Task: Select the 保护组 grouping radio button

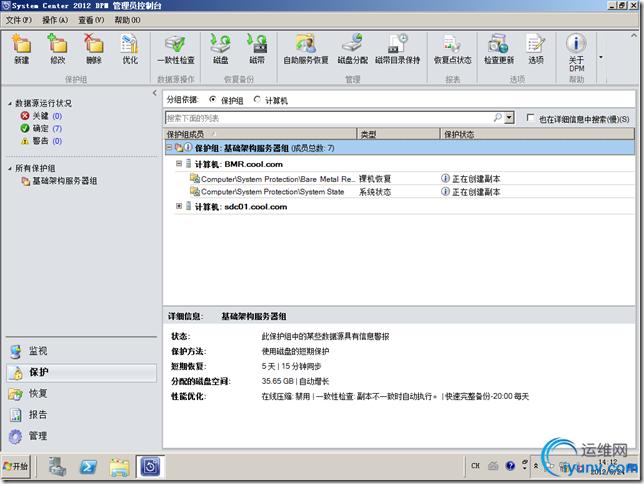Action: 212,99
